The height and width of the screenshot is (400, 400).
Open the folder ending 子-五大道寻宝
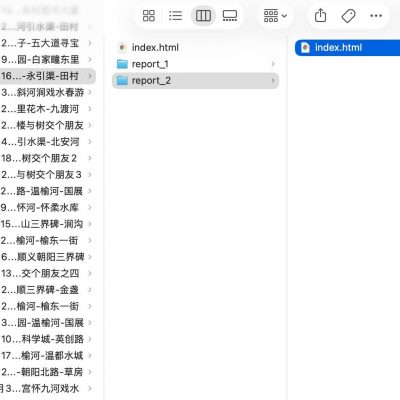pos(47,43)
